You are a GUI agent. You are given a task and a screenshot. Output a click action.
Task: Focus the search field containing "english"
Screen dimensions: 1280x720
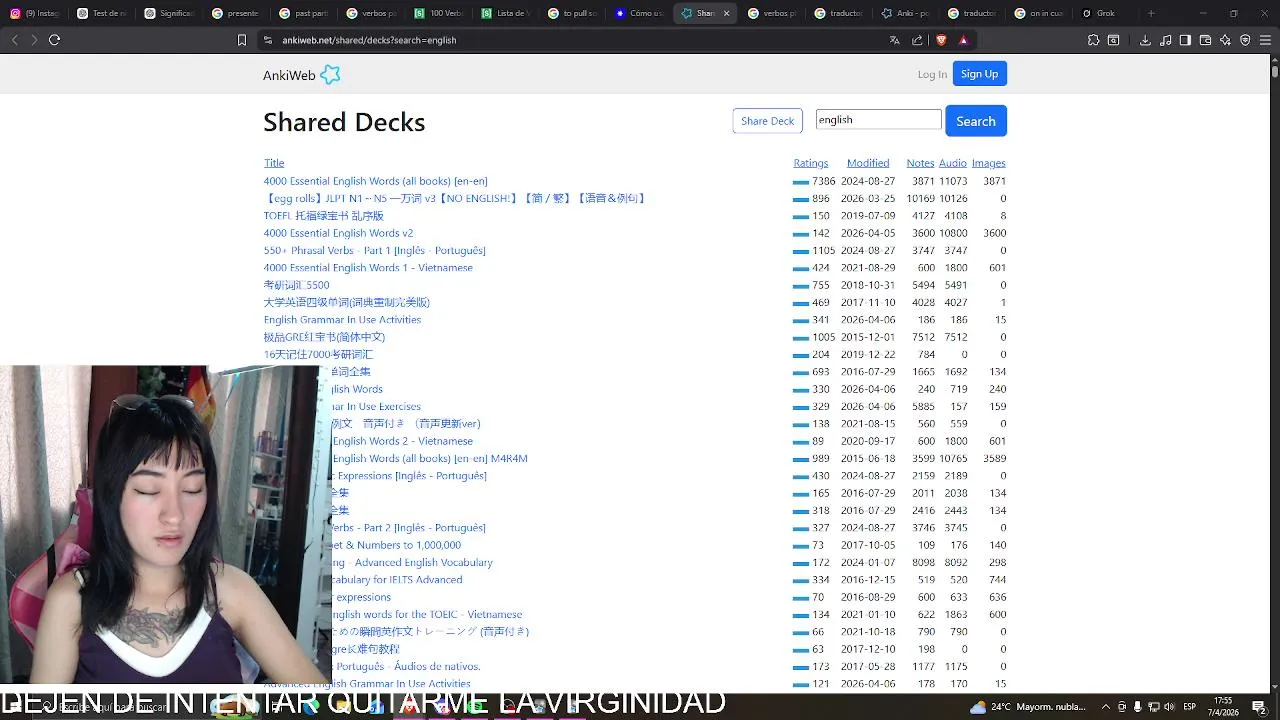878,120
